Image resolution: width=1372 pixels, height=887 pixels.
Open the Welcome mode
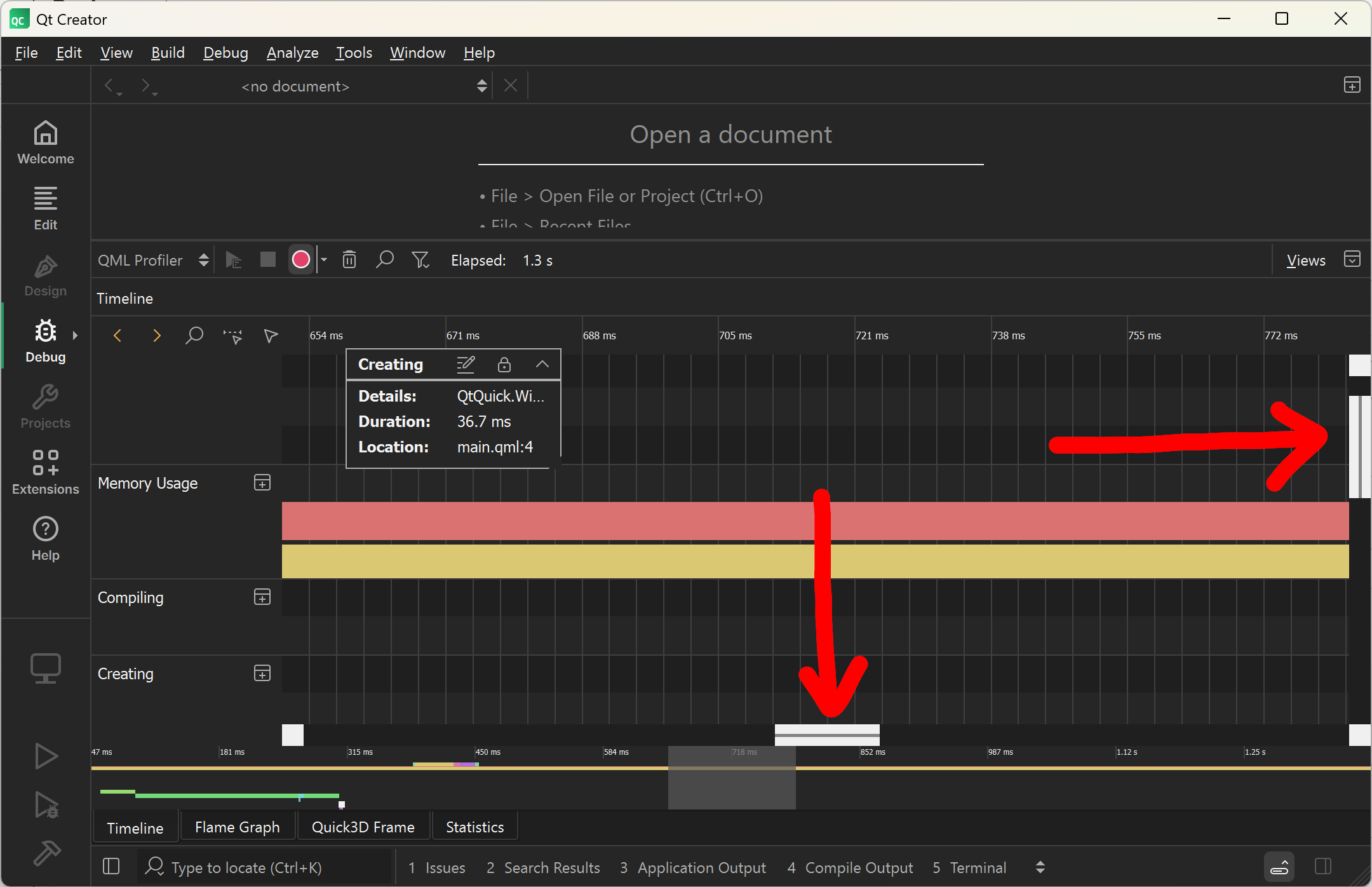tap(45, 143)
